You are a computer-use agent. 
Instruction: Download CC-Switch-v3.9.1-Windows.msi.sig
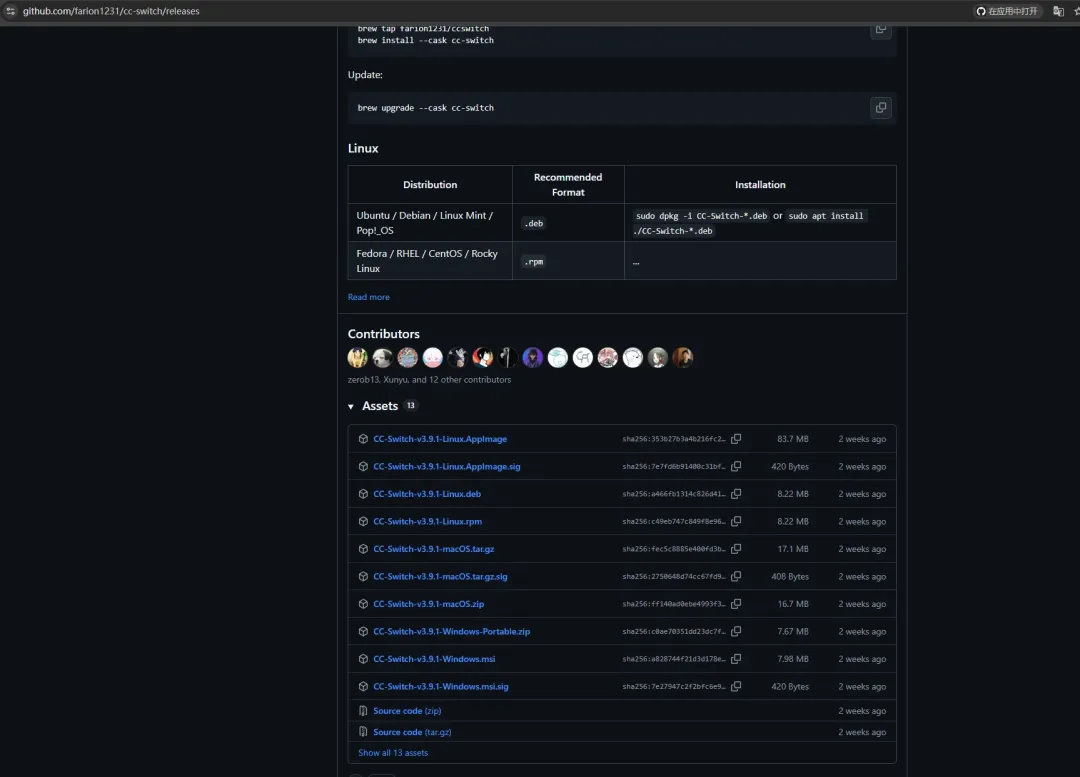[x=441, y=687]
